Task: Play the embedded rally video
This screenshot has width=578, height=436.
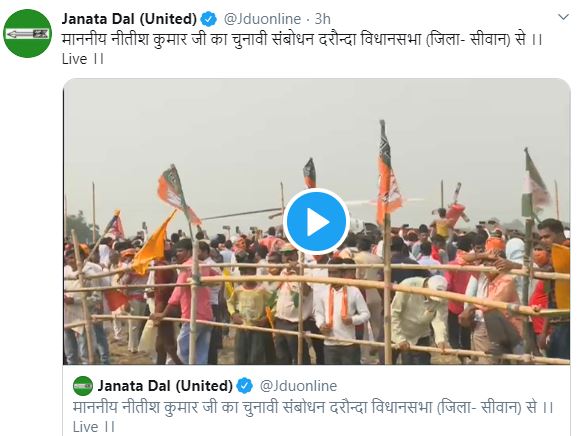Action: point(316,222)
